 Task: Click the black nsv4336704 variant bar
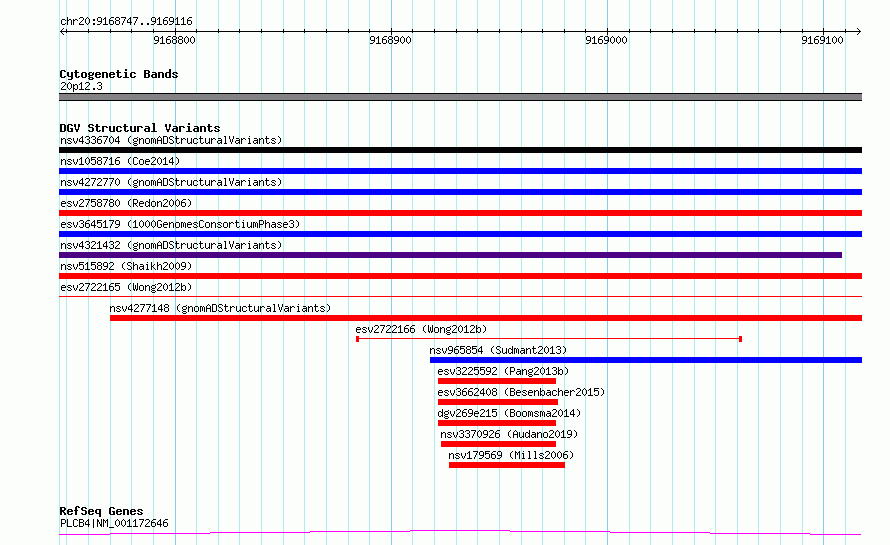point(460,150)
